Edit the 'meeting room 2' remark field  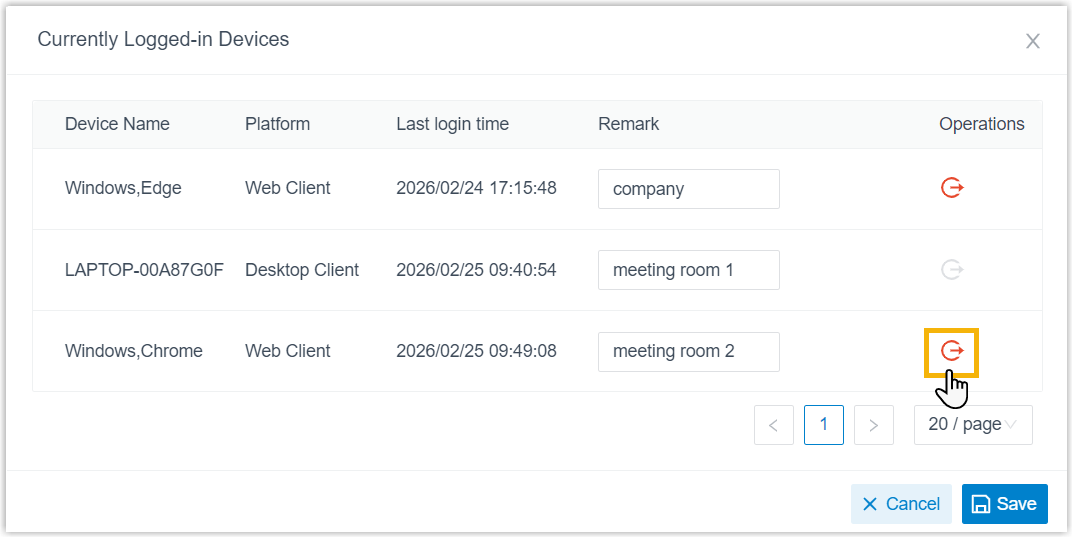tap(688, 352)
